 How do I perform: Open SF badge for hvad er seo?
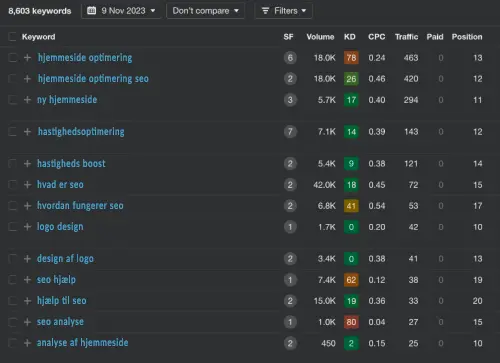click(x=290, y=185)
